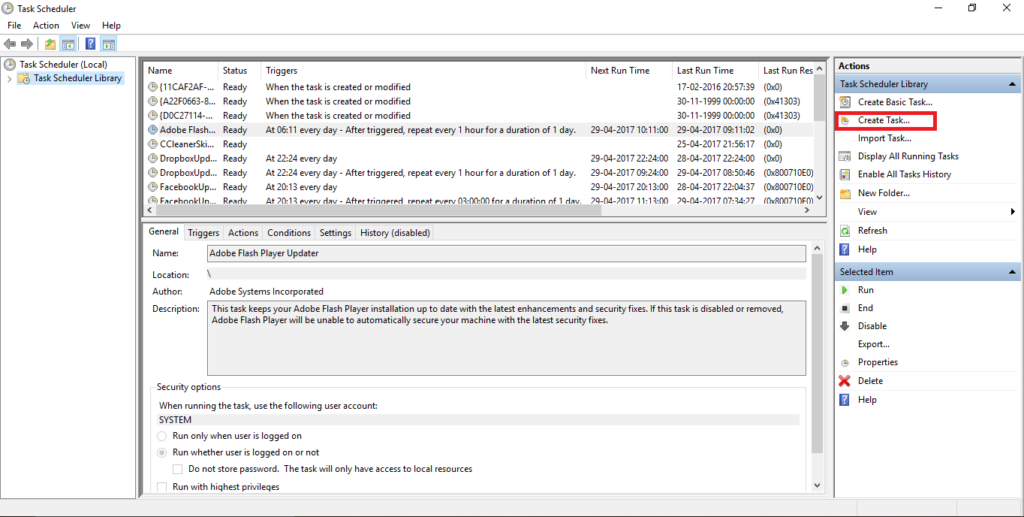Click Import Task... link

(x=884, y=138)
